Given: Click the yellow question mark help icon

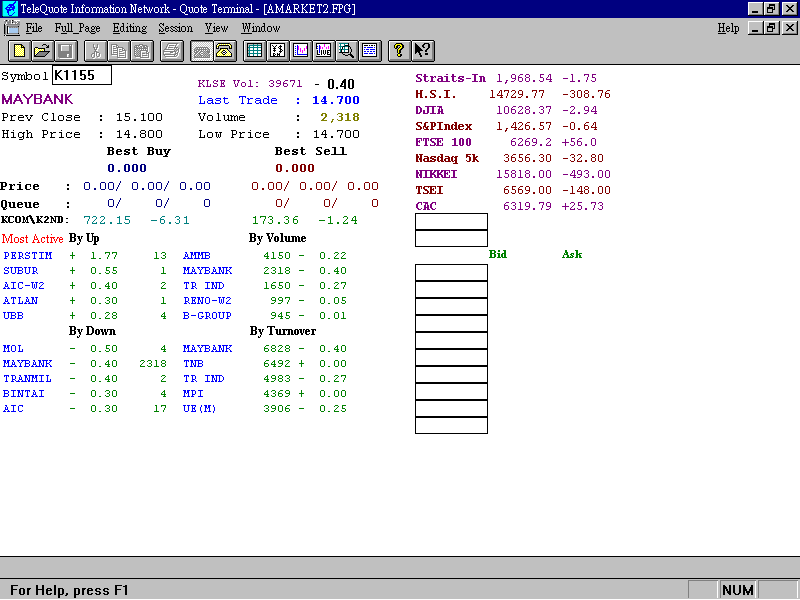Looking at the screenshot, I should coord(399,51).
